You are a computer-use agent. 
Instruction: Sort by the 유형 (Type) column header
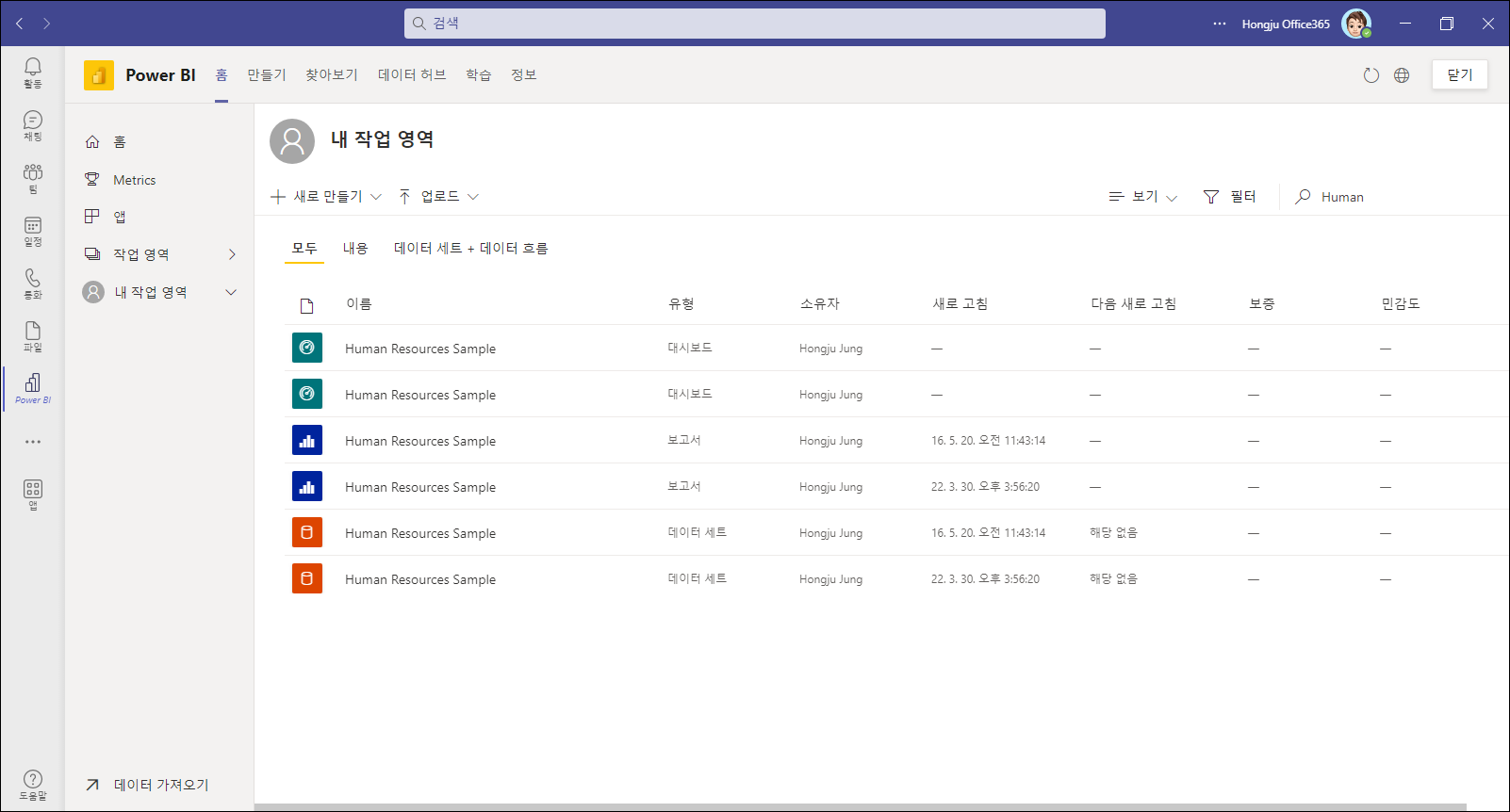click(x=681, y=303)
